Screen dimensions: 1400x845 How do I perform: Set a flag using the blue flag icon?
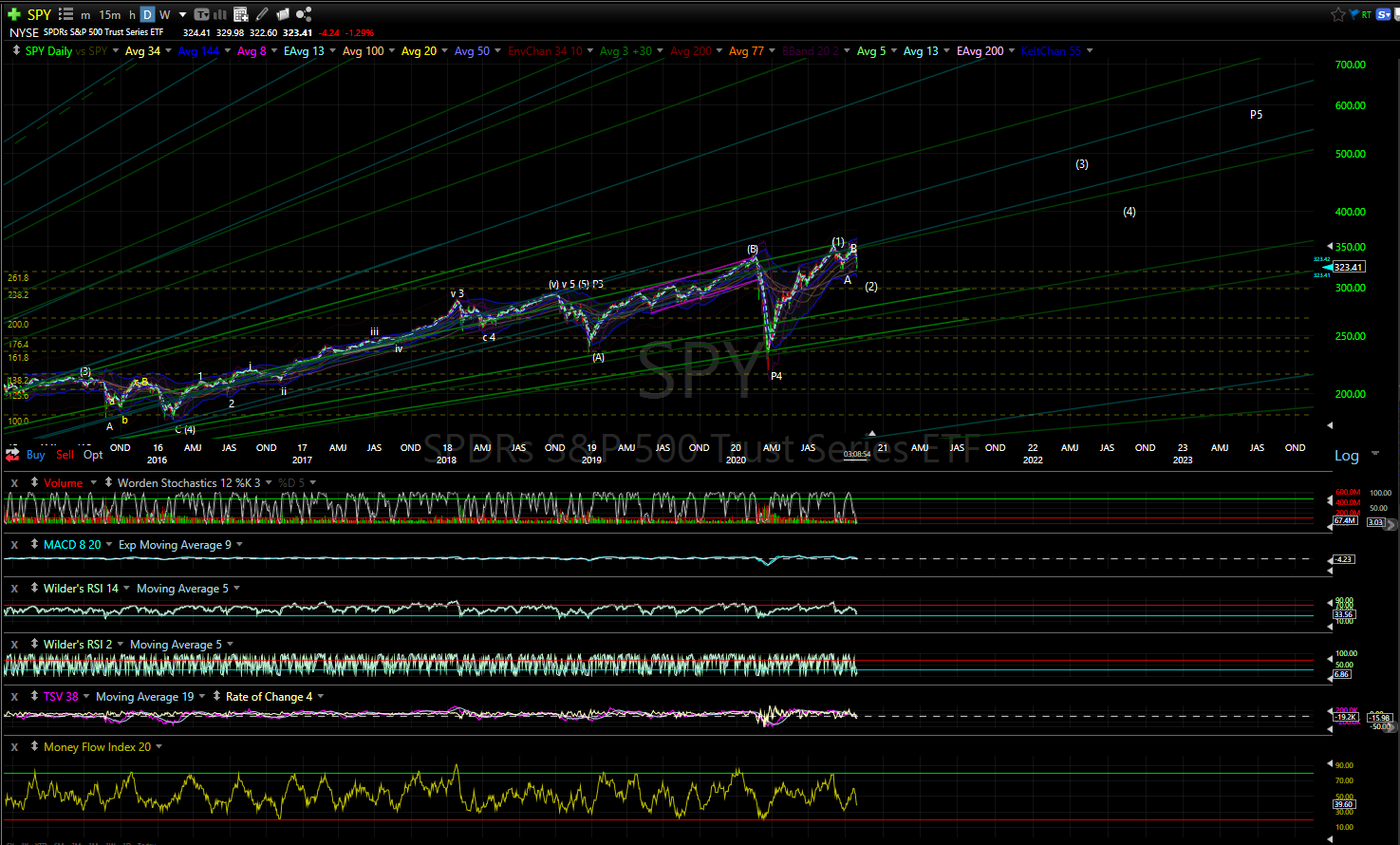1354,14
